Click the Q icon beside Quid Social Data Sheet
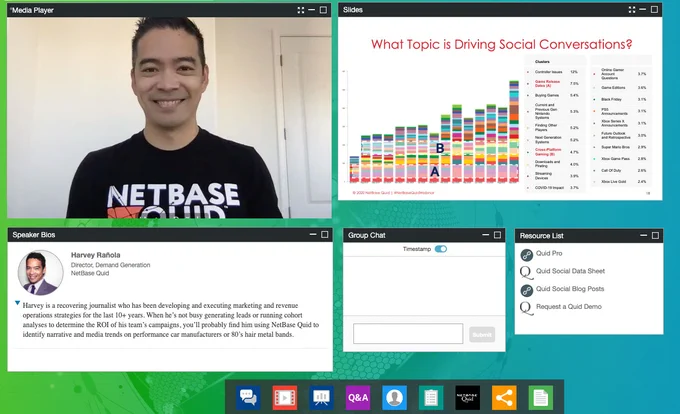Viewport: 680px width, 414px height. (x=526, y=272)
